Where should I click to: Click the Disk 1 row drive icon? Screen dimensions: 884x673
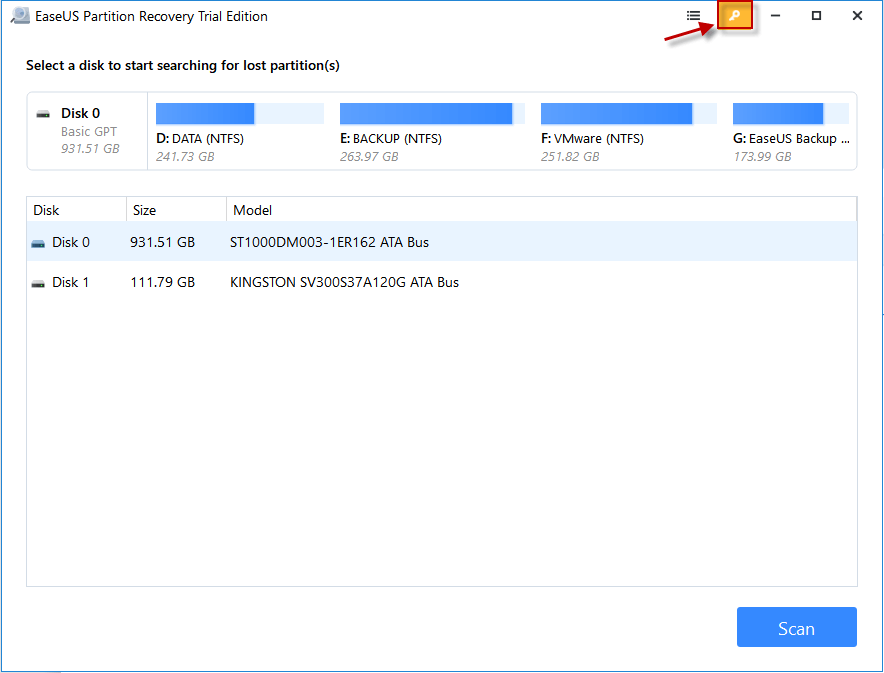(x=38, y=284)
